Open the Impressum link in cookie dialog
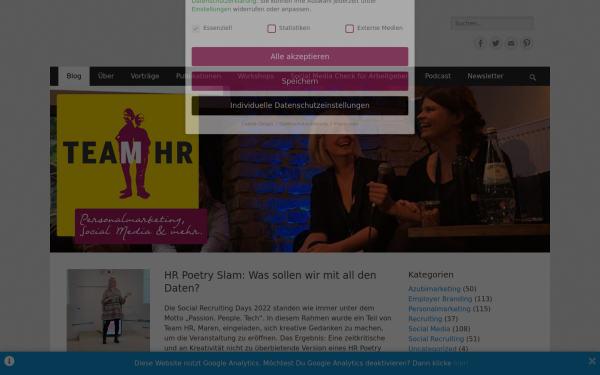The width and height of the screenshot is (600, 375). click(346, 124)
